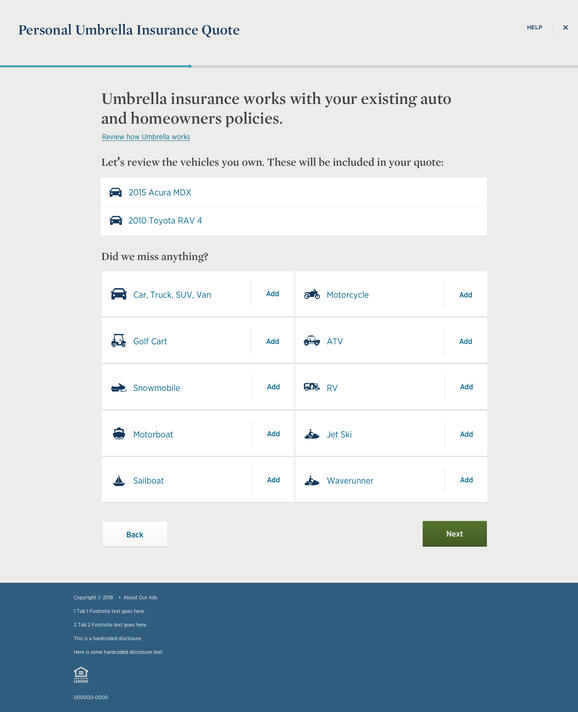Go Back to previous step
The width and height of the screenshot is (578, 712).
134,534
